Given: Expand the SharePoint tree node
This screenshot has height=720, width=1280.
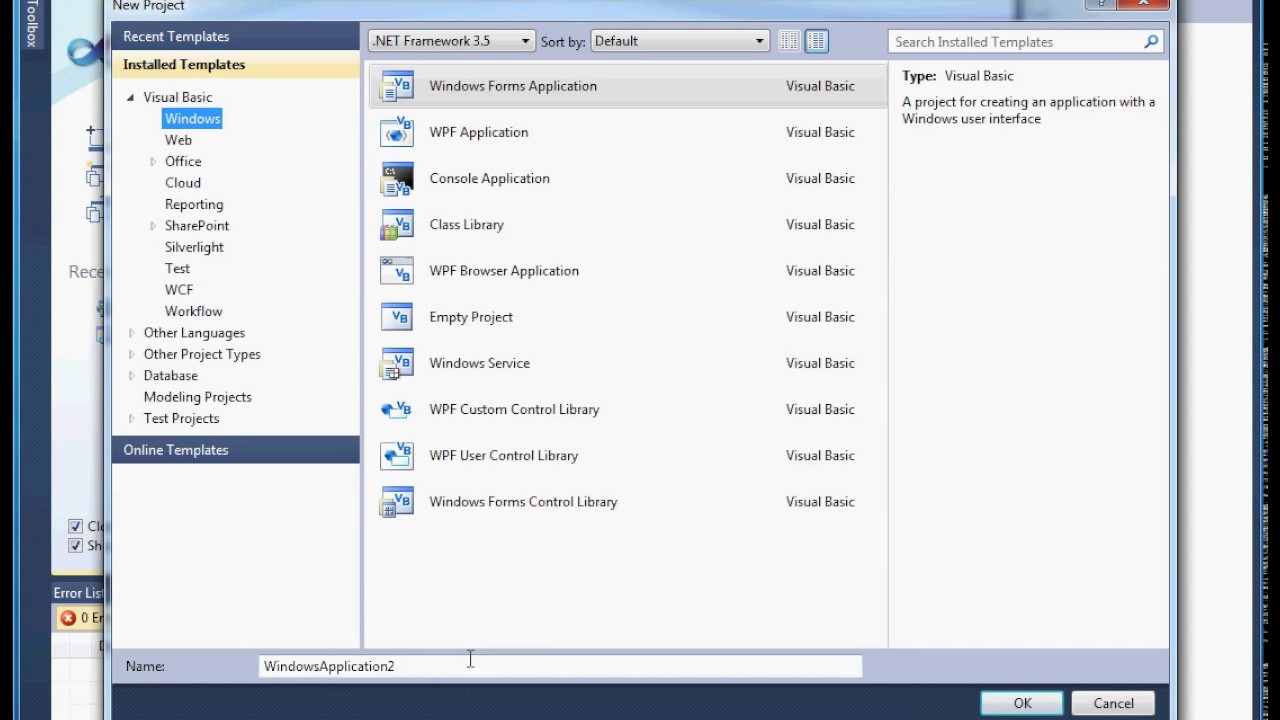Looking at the screenshot, I should pyautogui.click(x=153, y=225).
